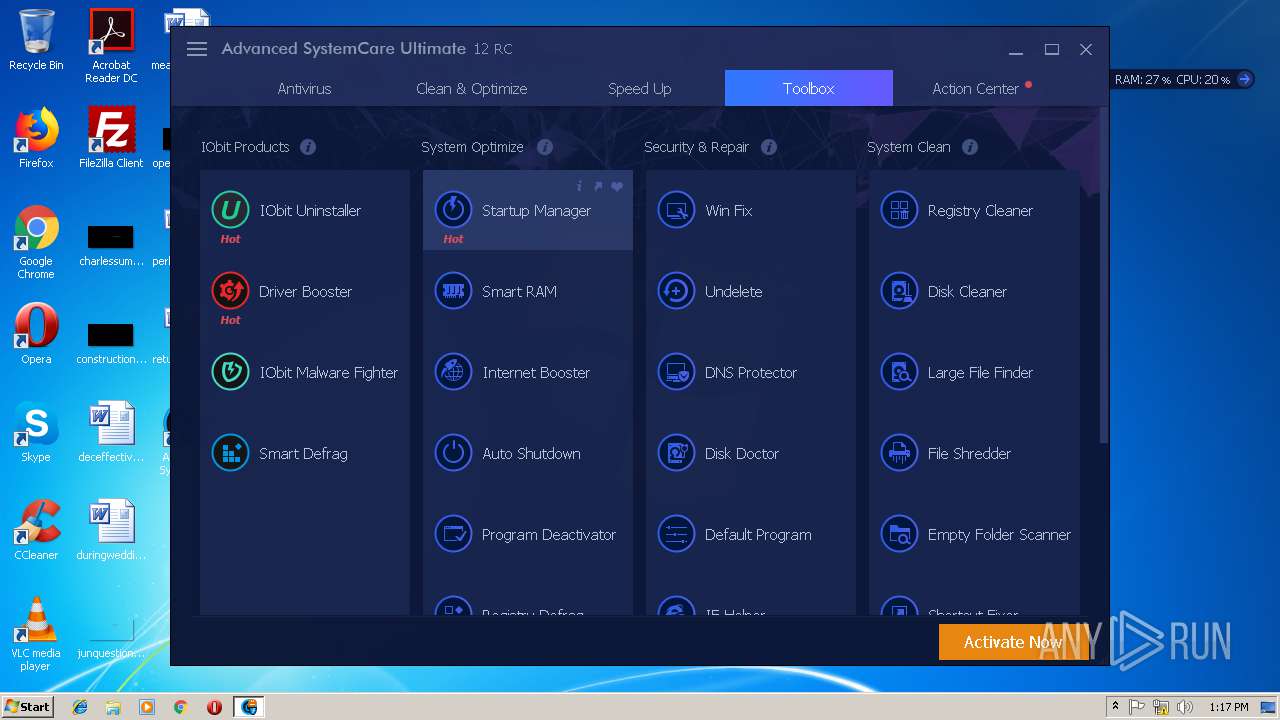1280x720 pixels.
Task: Click Action Center flag in tray
Action: pos(1138,707)
